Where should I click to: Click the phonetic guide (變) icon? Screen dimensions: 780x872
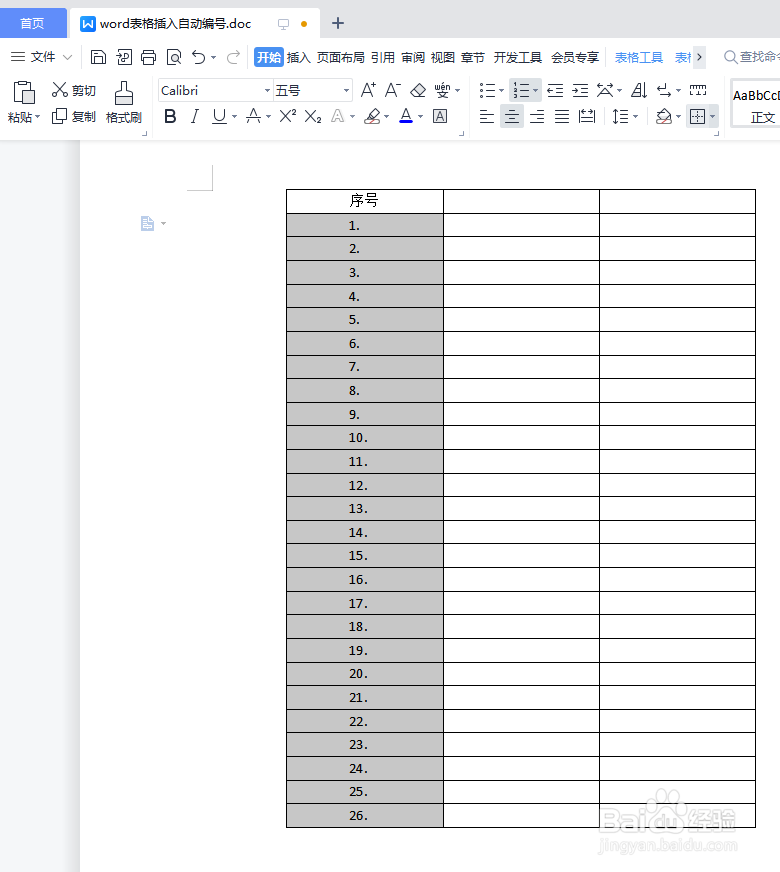click(442, 90)
